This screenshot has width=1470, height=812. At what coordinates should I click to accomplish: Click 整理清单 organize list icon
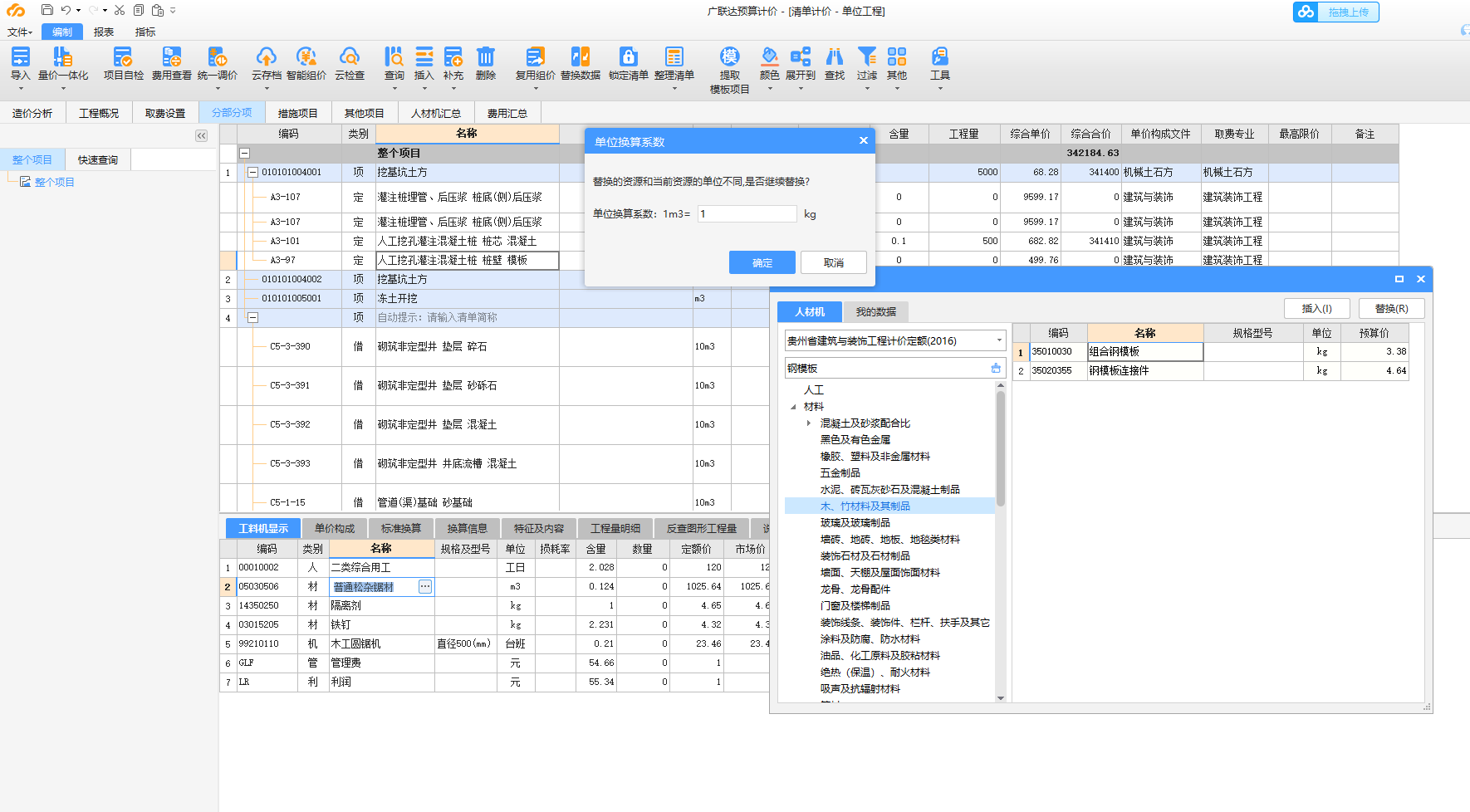[x=674, y=56]
